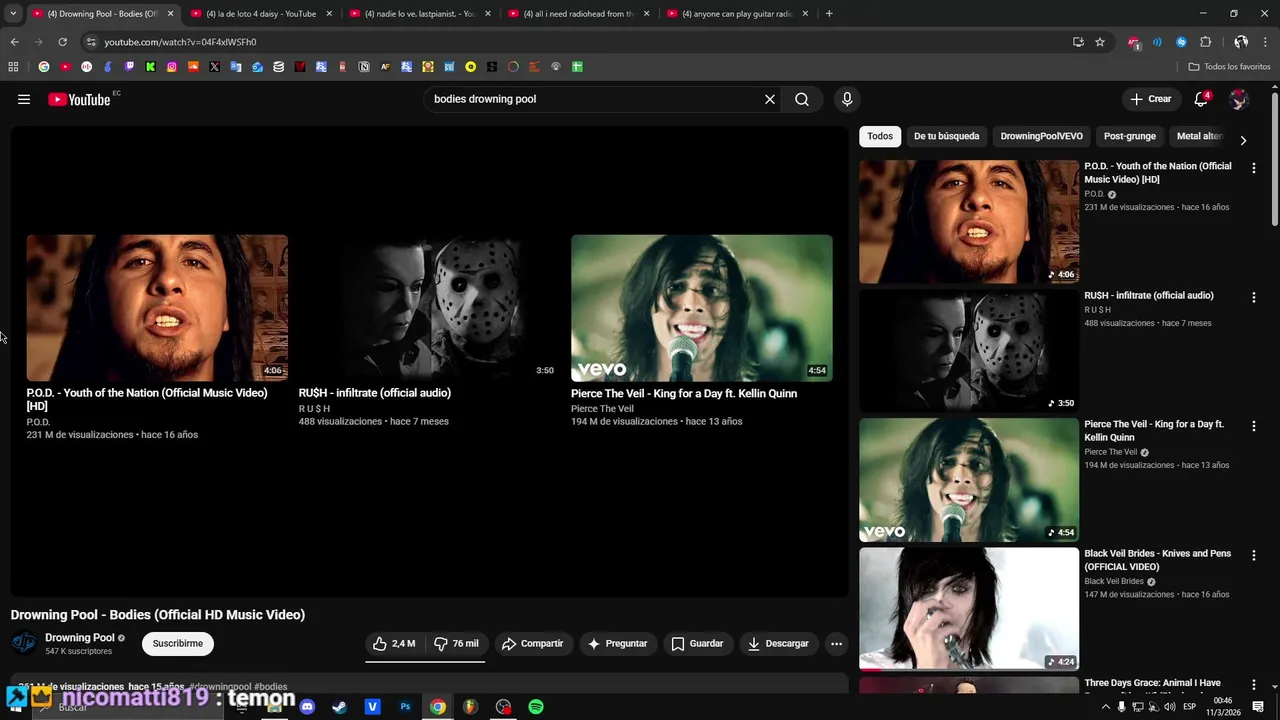
Task: Select the DrowningPoolVEVO chip
Action: coord(1041,136)
